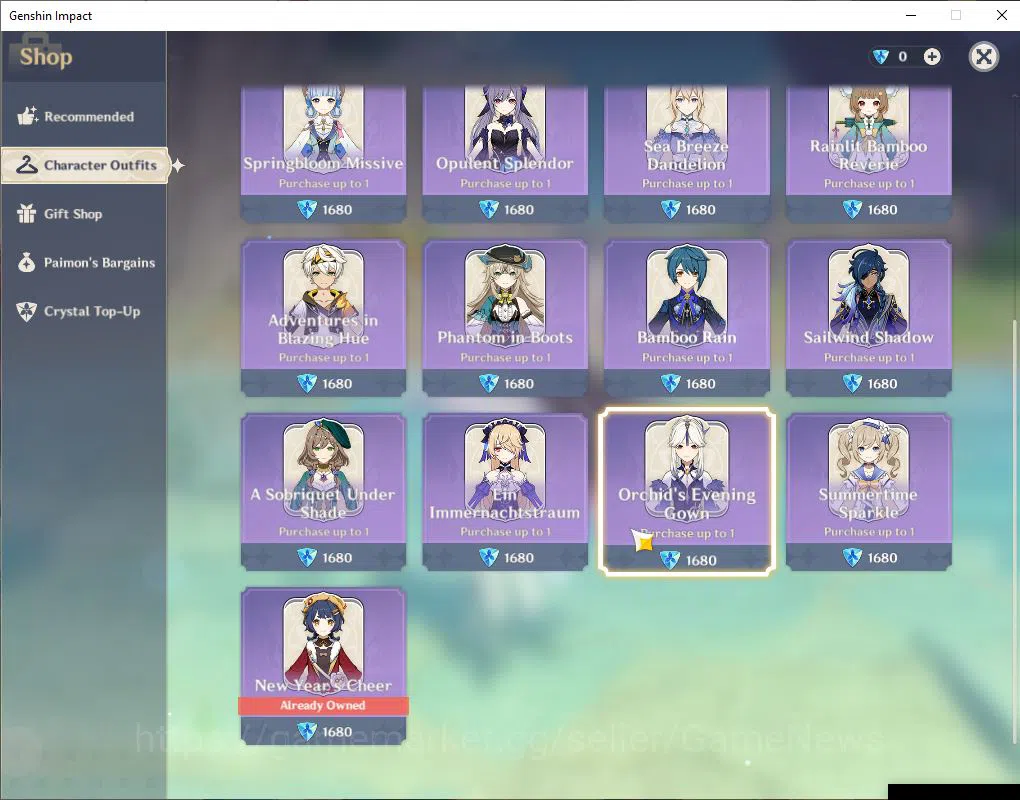This screenshot has height=800, width=1020.
Task: Click the 1680 price under Opulent Splendor
Action: 518,209
